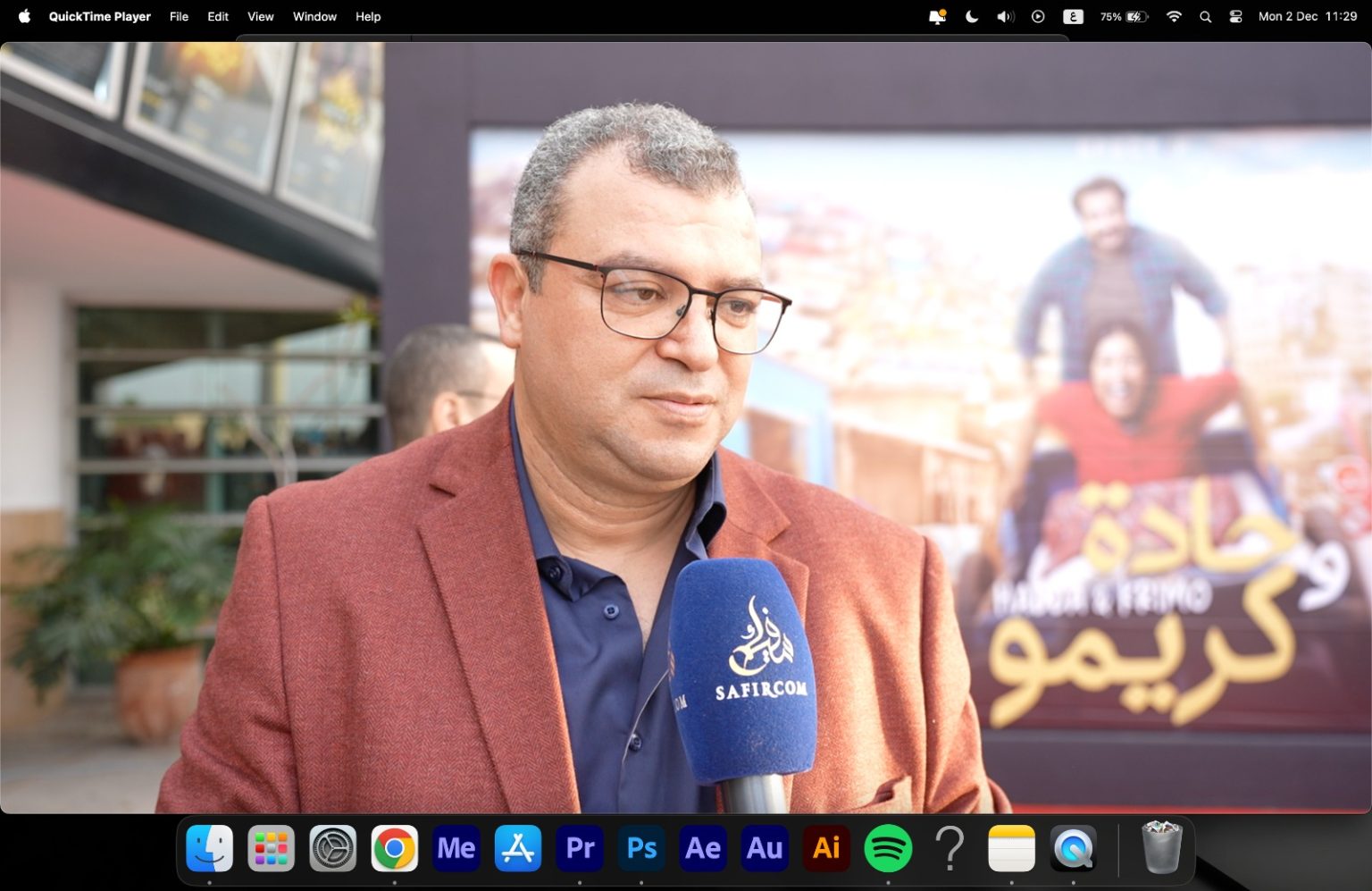Image resolution: width=1372 pixels, height=891 pixels.
Task: Click the QuickTime Player dock icon
Action: 1073,847
